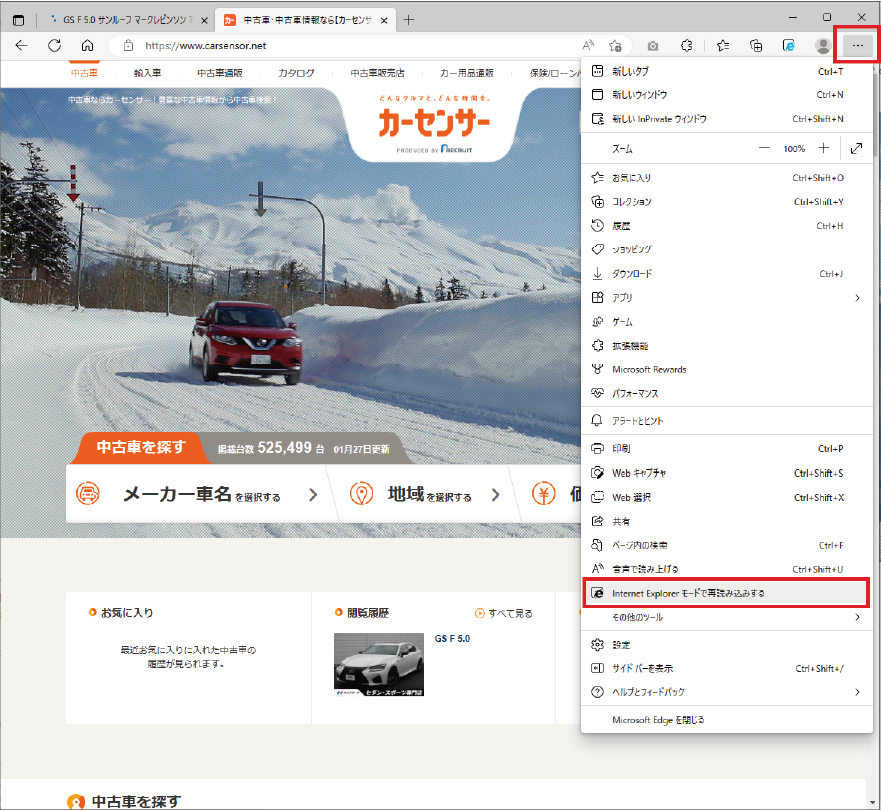Open a new tab with plus button
The image size is (881, 811).
point(408,20)
